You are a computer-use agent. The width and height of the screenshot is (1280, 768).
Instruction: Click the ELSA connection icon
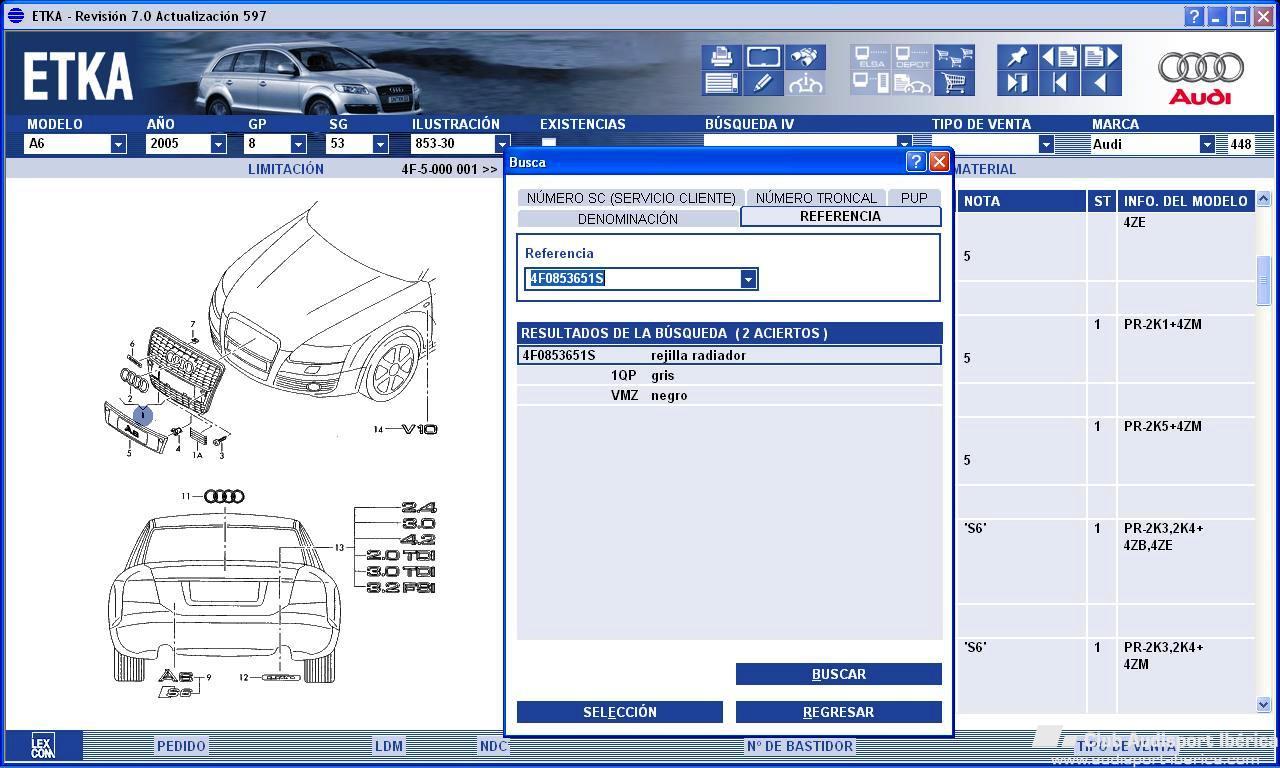coord(871,57)
